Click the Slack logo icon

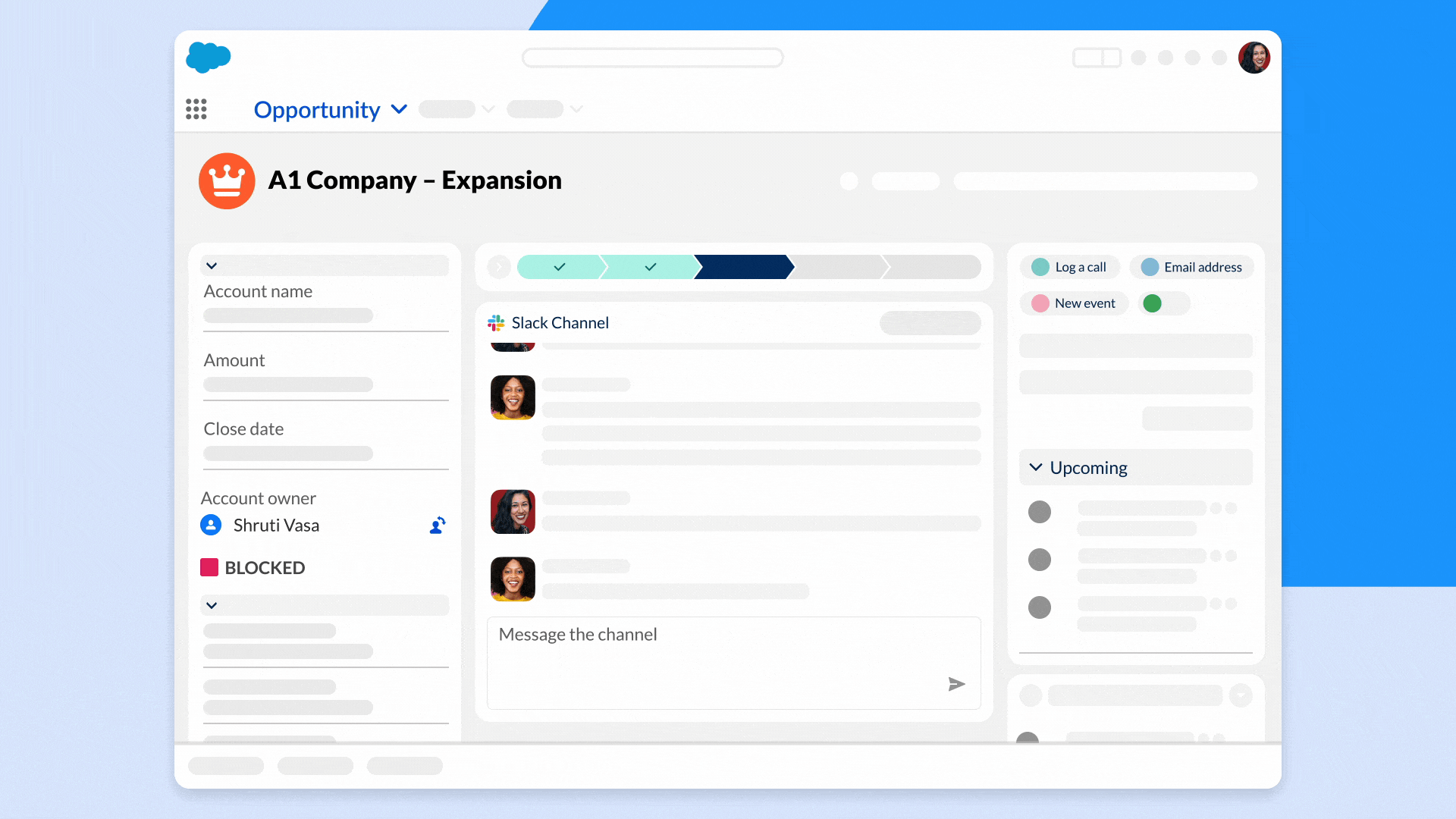(x=496, y=323)
